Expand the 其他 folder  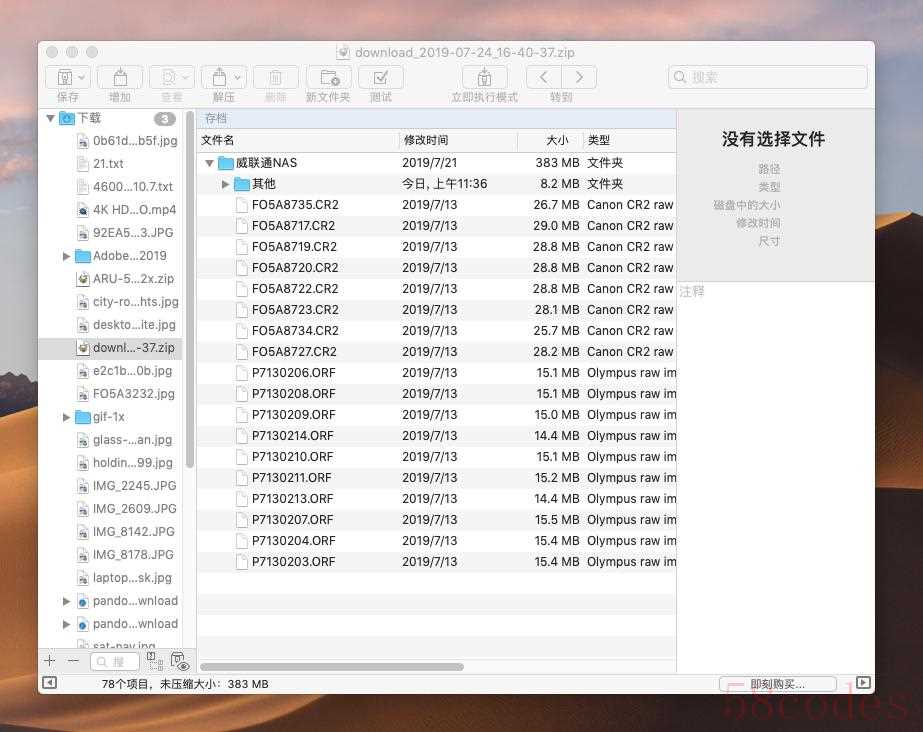click(226, 184)
